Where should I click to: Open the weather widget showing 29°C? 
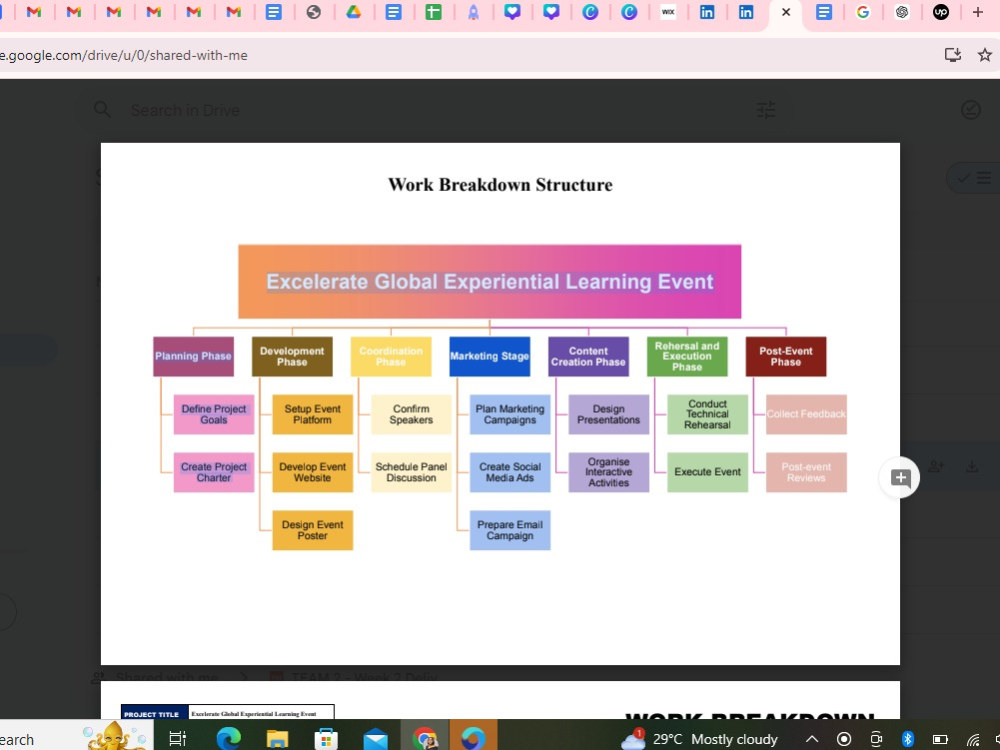point(699,739)
